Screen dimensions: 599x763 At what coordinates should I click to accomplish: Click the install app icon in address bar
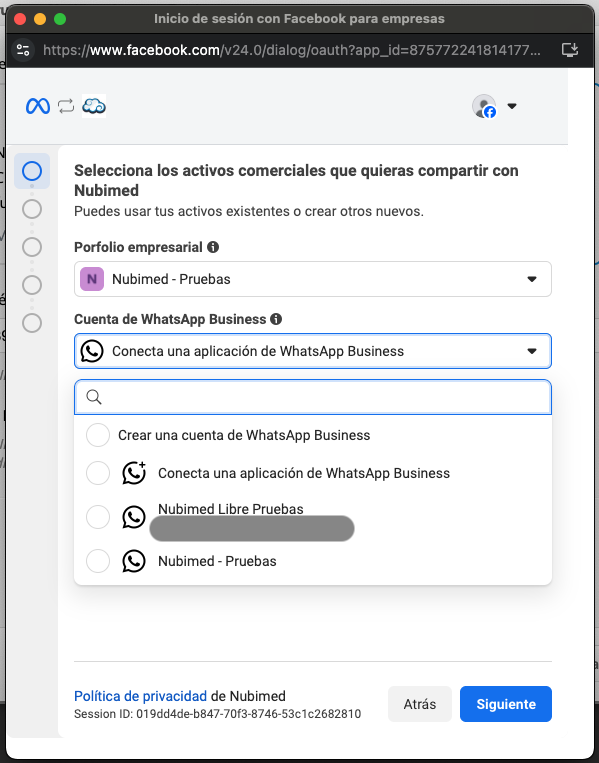tap(569, 50)
